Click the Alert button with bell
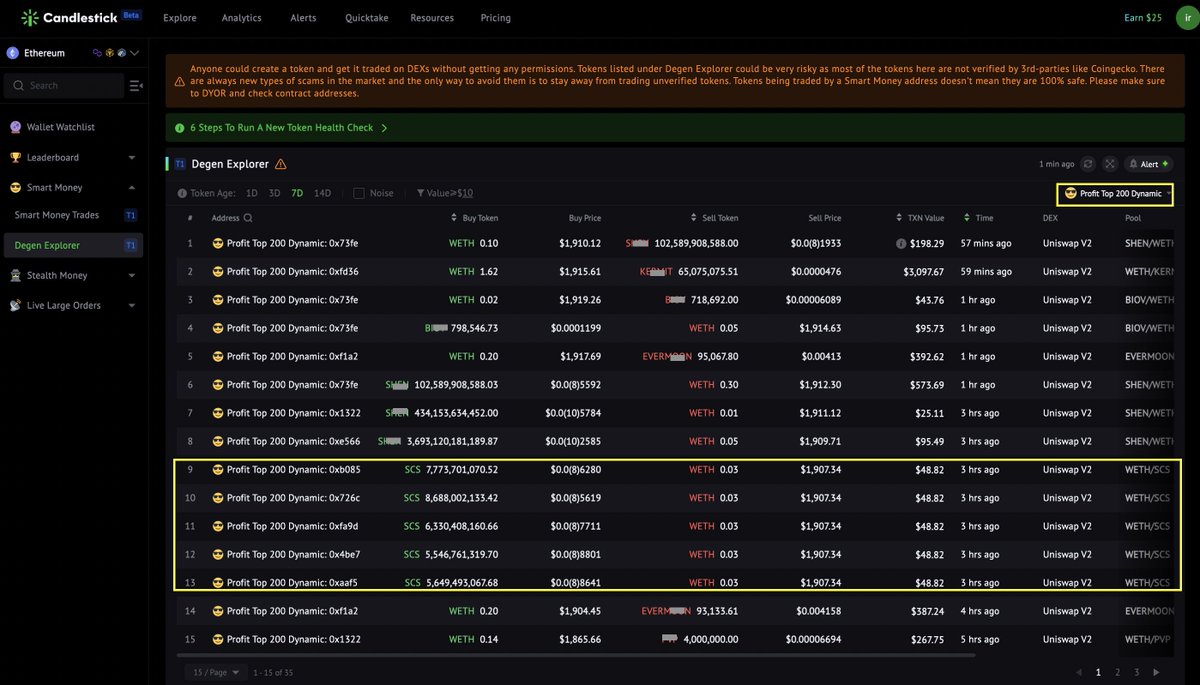Screen dimensions: 1200x685 click(1149, 164)
